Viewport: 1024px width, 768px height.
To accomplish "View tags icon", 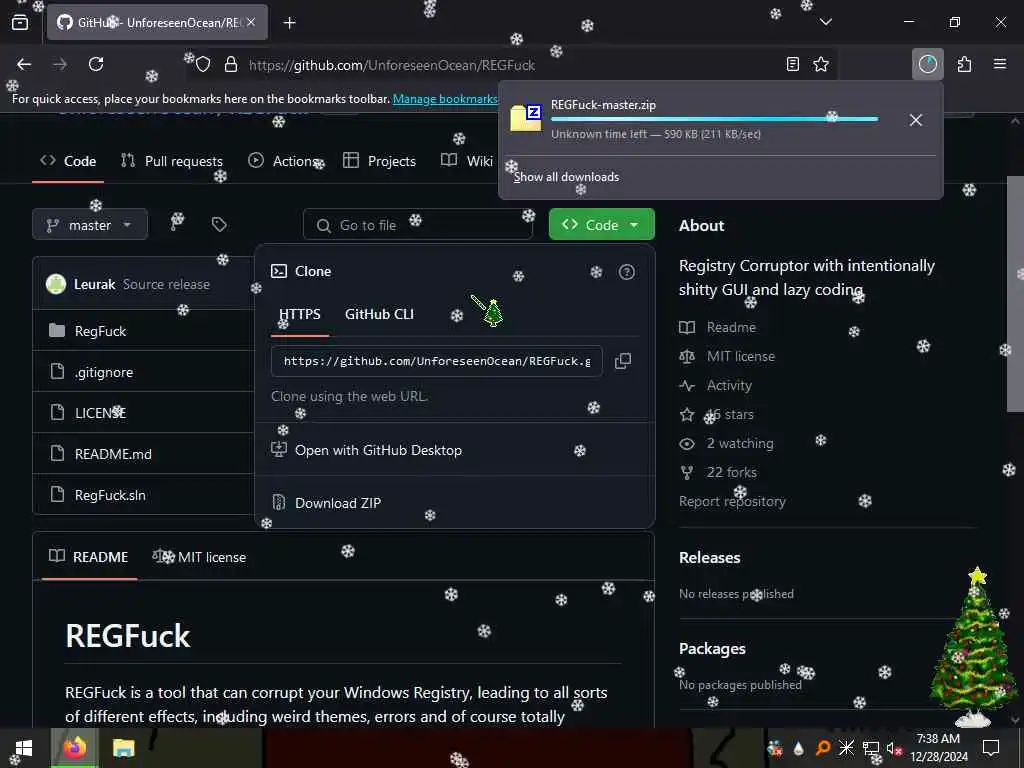I will 219,225.
